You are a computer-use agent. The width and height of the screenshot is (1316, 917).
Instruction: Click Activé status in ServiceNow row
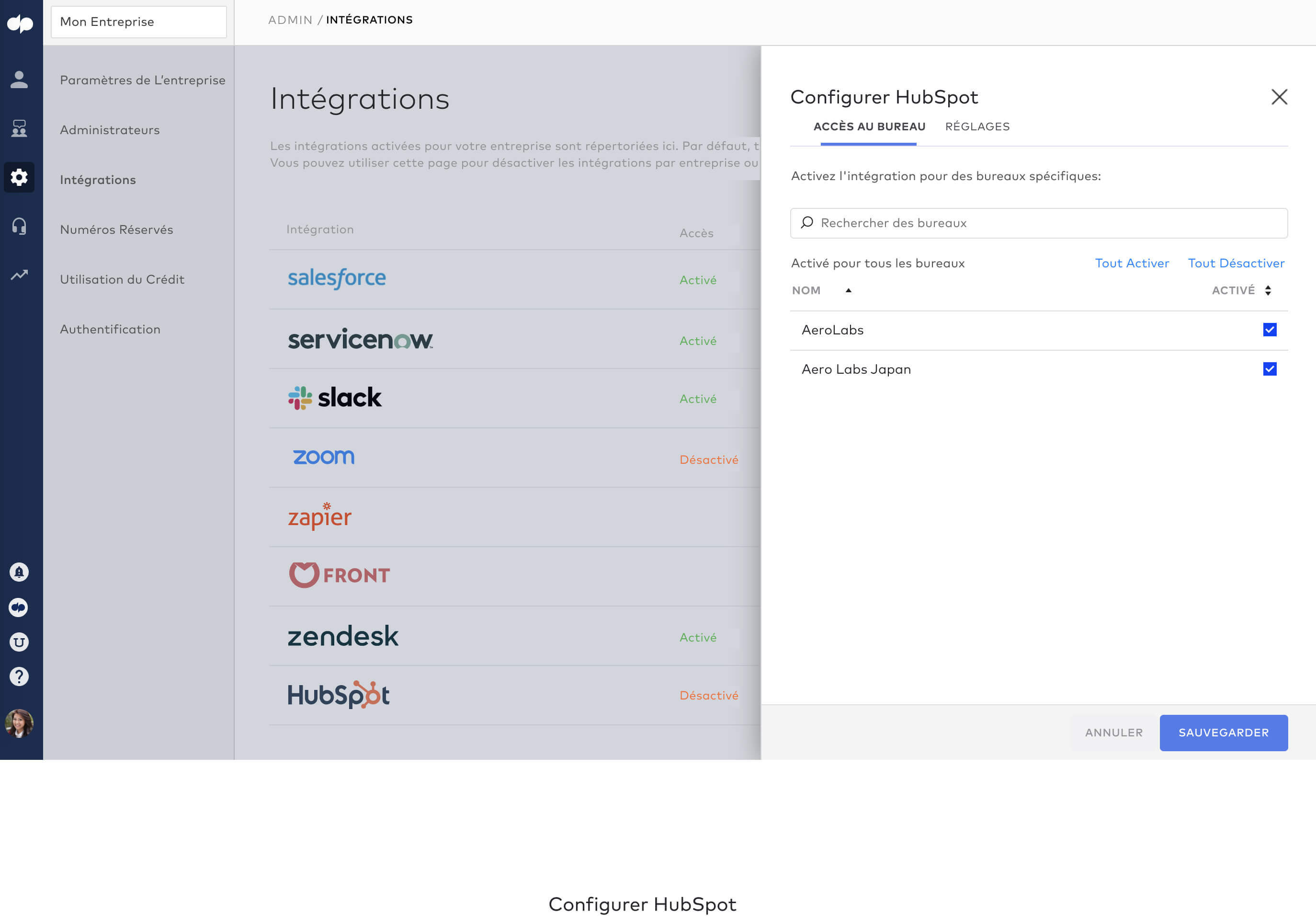698,341
